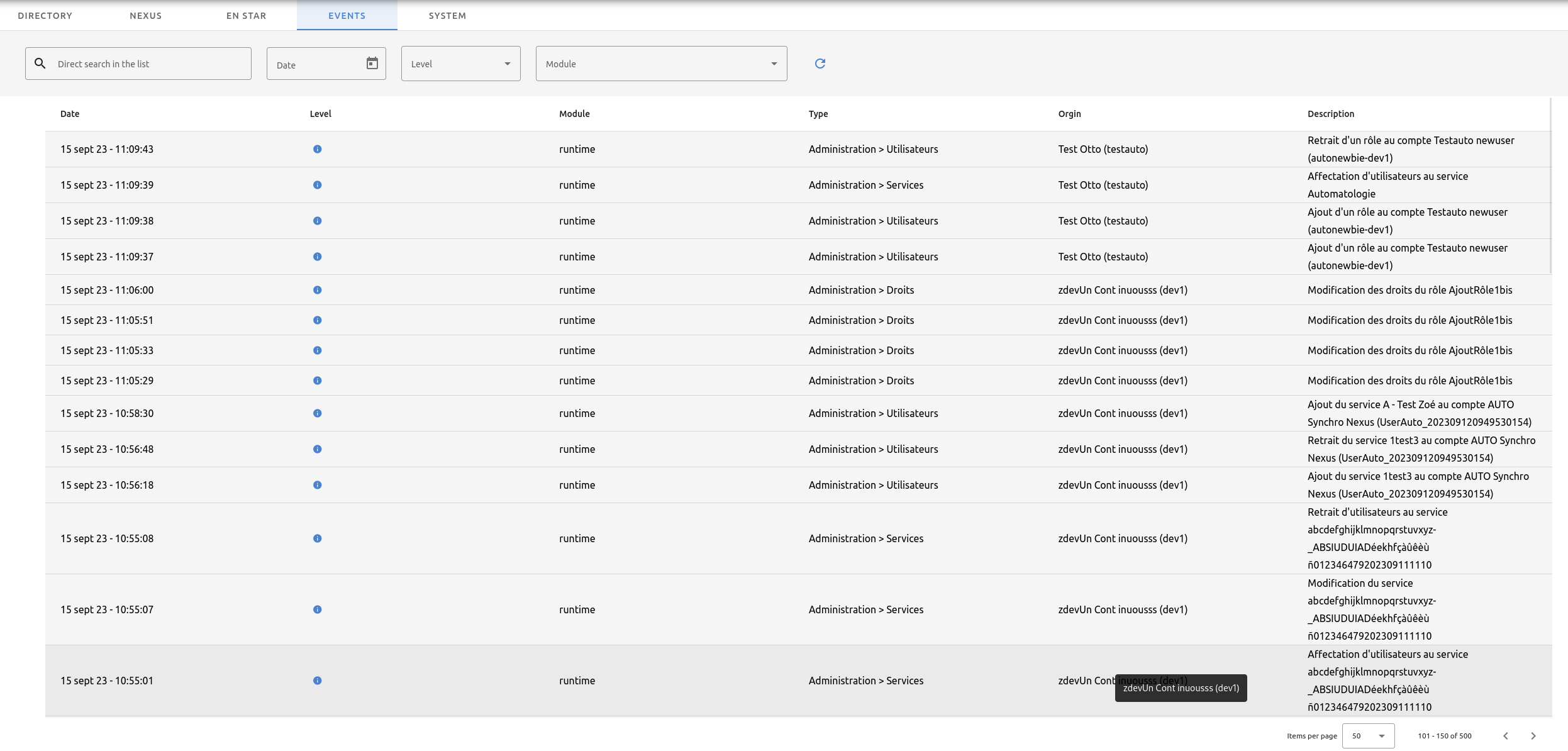Click info level icon for 11:06:00 event

click(x=318, y=290)
